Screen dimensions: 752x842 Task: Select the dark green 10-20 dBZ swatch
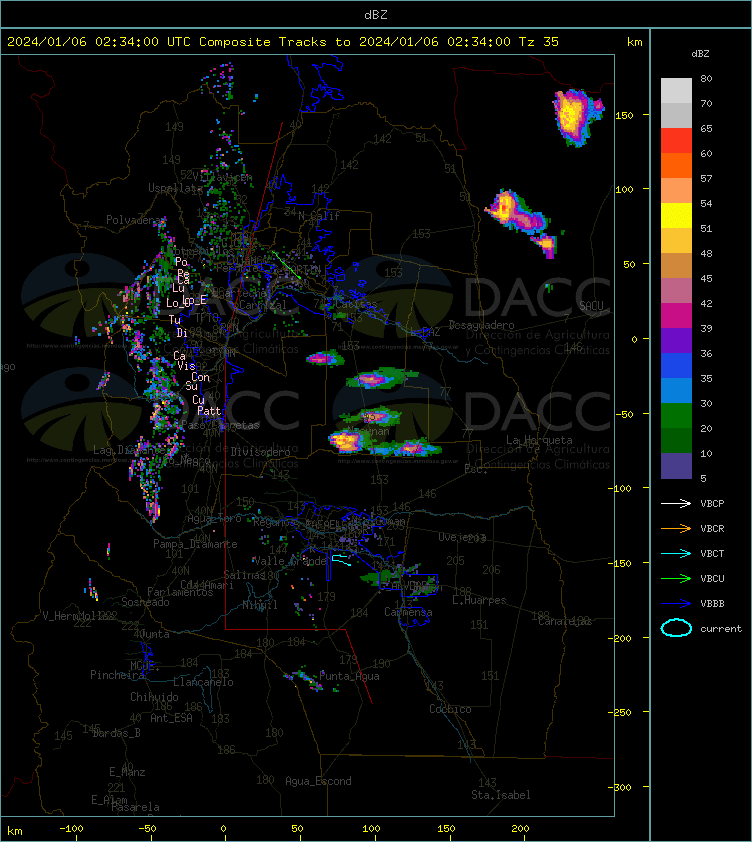[x=676, y=440]
